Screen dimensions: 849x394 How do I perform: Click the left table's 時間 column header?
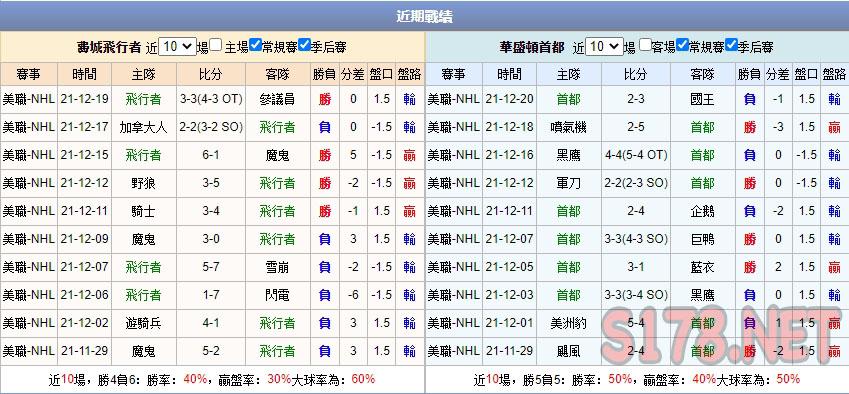[x=84, y=74]
